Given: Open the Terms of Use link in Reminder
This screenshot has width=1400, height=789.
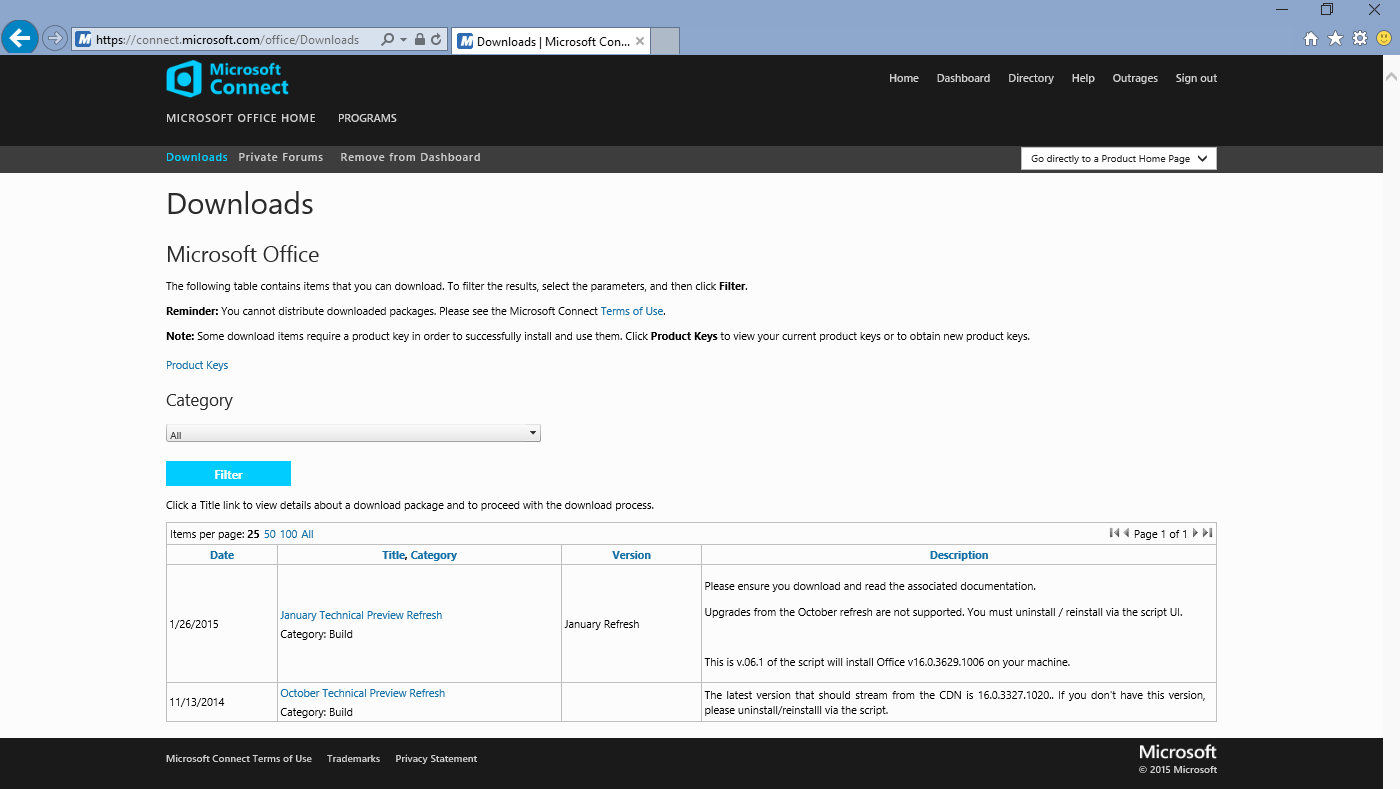Looking at the screenshot, I should 632,311.
